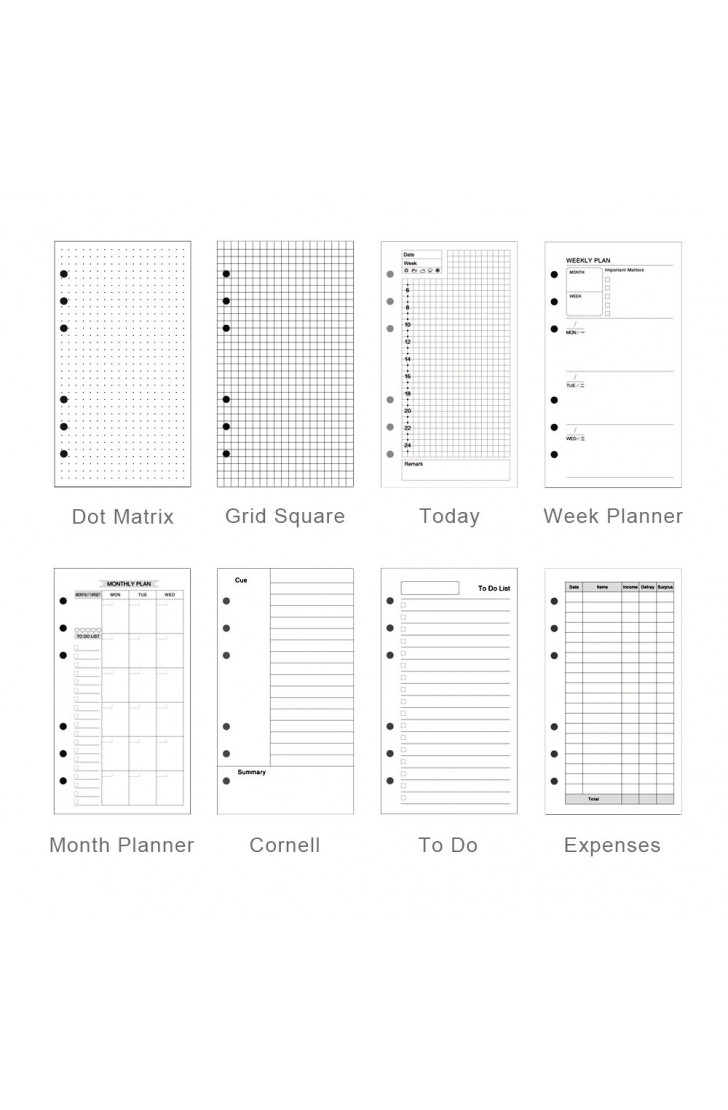The width and height of the screenshot is (728, 1110).
Task: Click the Summary section of Cornell page
Action: coord(285,789)
